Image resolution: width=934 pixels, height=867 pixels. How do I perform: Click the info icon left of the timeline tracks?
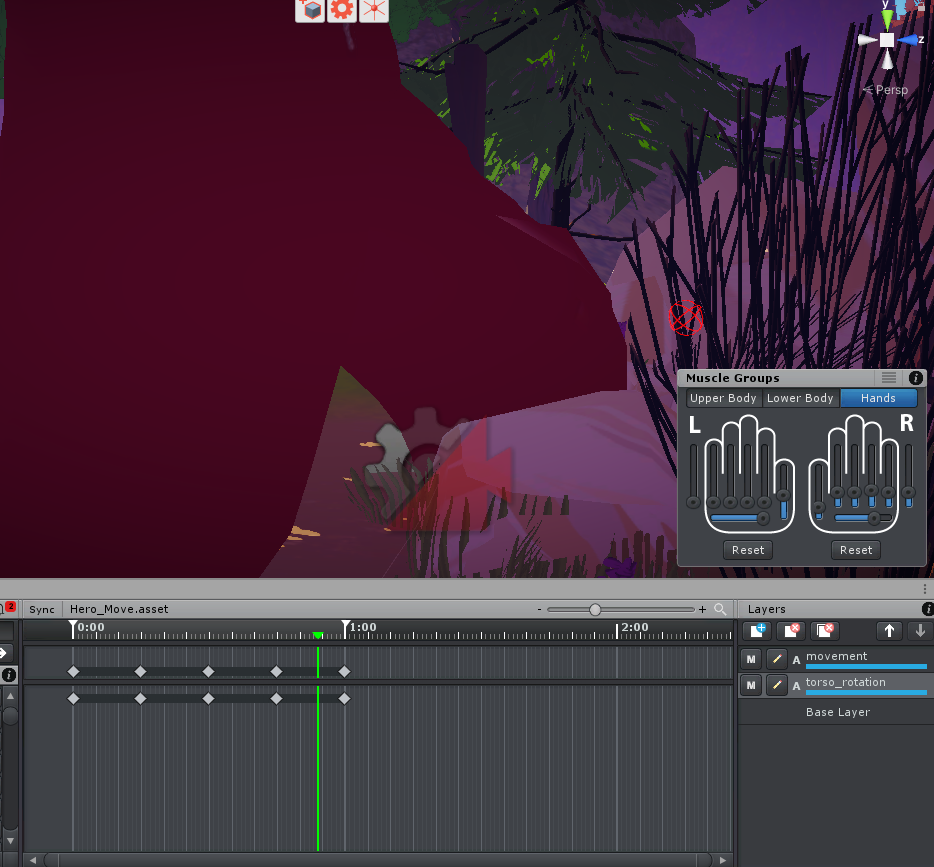pos(9,675)
